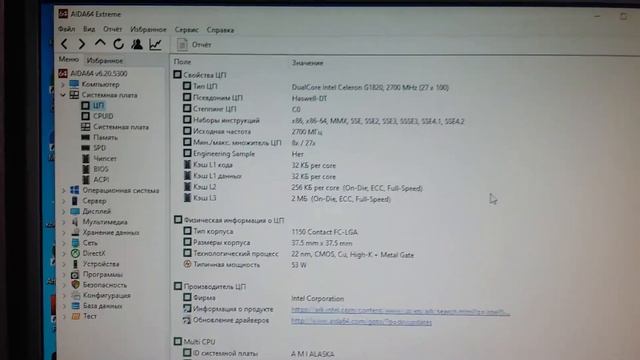Select ЦП item in the tree
The width and height of the screenshot is (640, 360).
[98, 105]
